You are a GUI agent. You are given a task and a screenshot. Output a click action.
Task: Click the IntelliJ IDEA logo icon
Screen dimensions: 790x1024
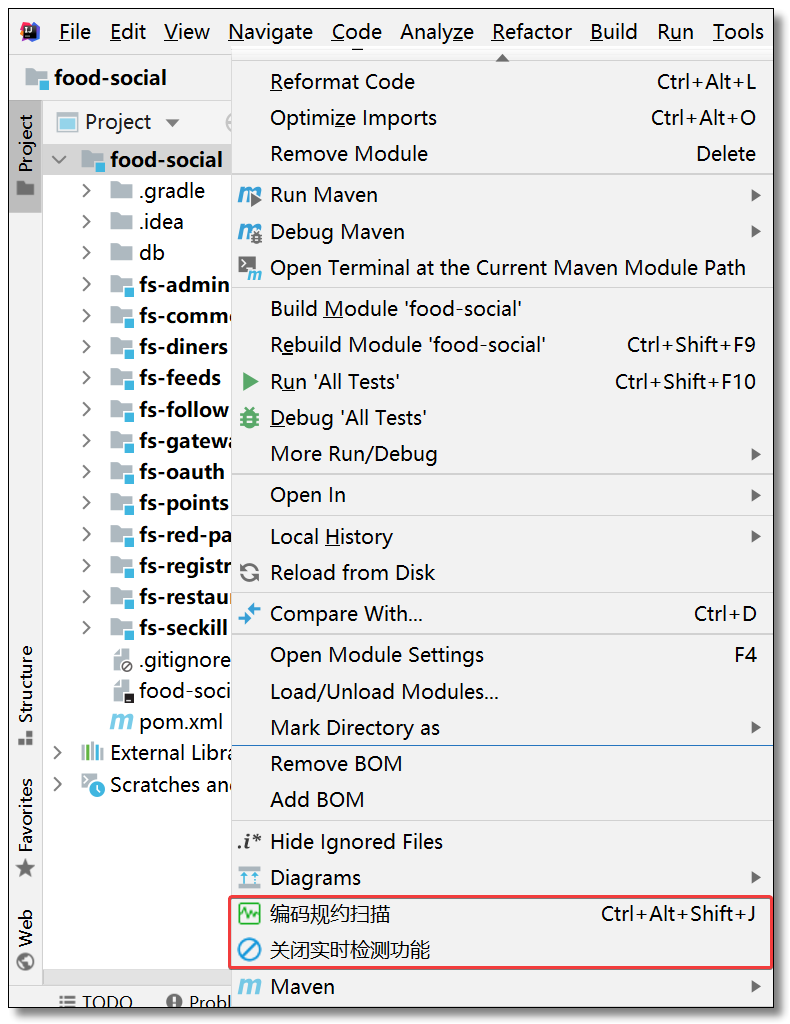[x=29, y=31]
